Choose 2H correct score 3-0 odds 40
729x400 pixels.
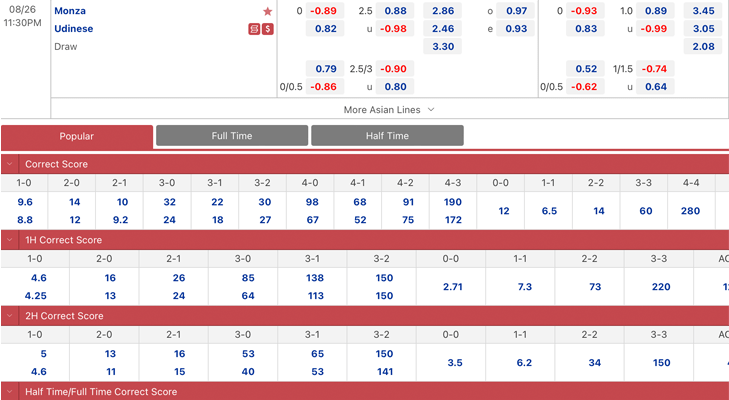[248, 371]
